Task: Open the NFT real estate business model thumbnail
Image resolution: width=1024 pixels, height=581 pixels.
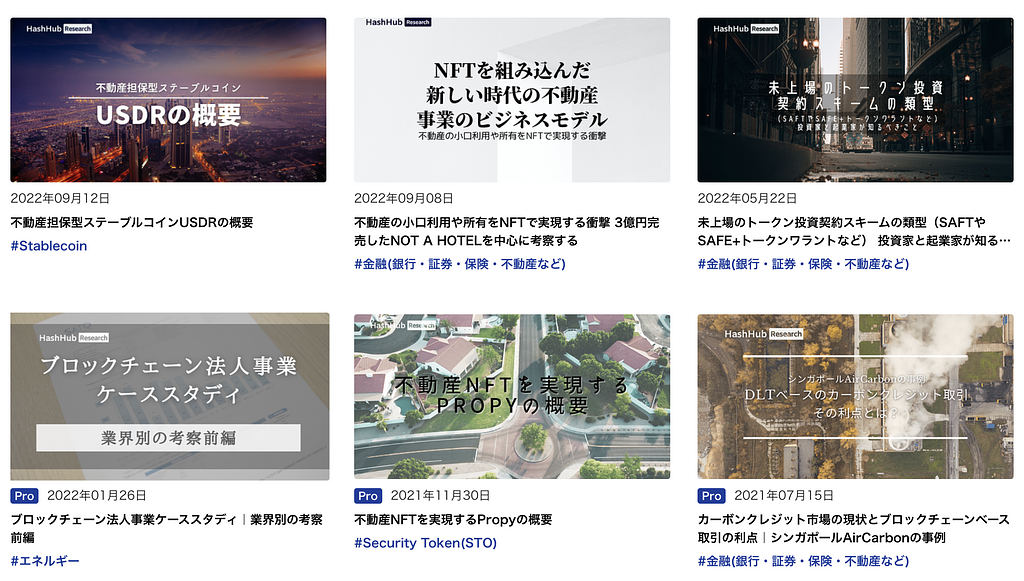Action: point(512,100)
